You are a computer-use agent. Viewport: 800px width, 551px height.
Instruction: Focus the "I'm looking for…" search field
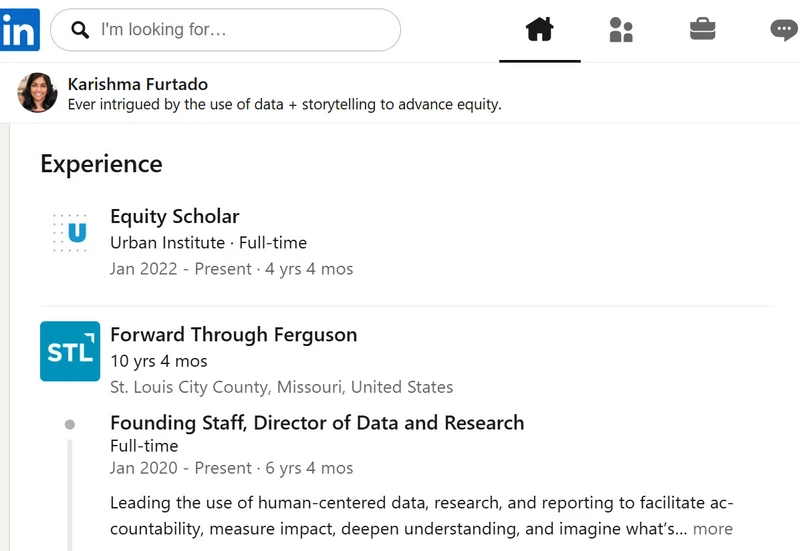point(226,30)
